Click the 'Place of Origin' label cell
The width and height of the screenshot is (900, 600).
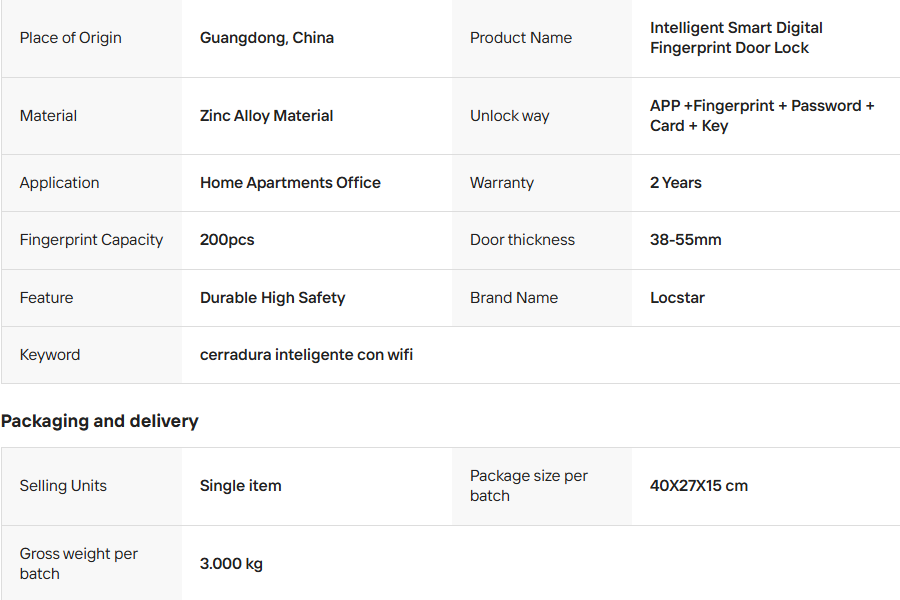[70, 38]
